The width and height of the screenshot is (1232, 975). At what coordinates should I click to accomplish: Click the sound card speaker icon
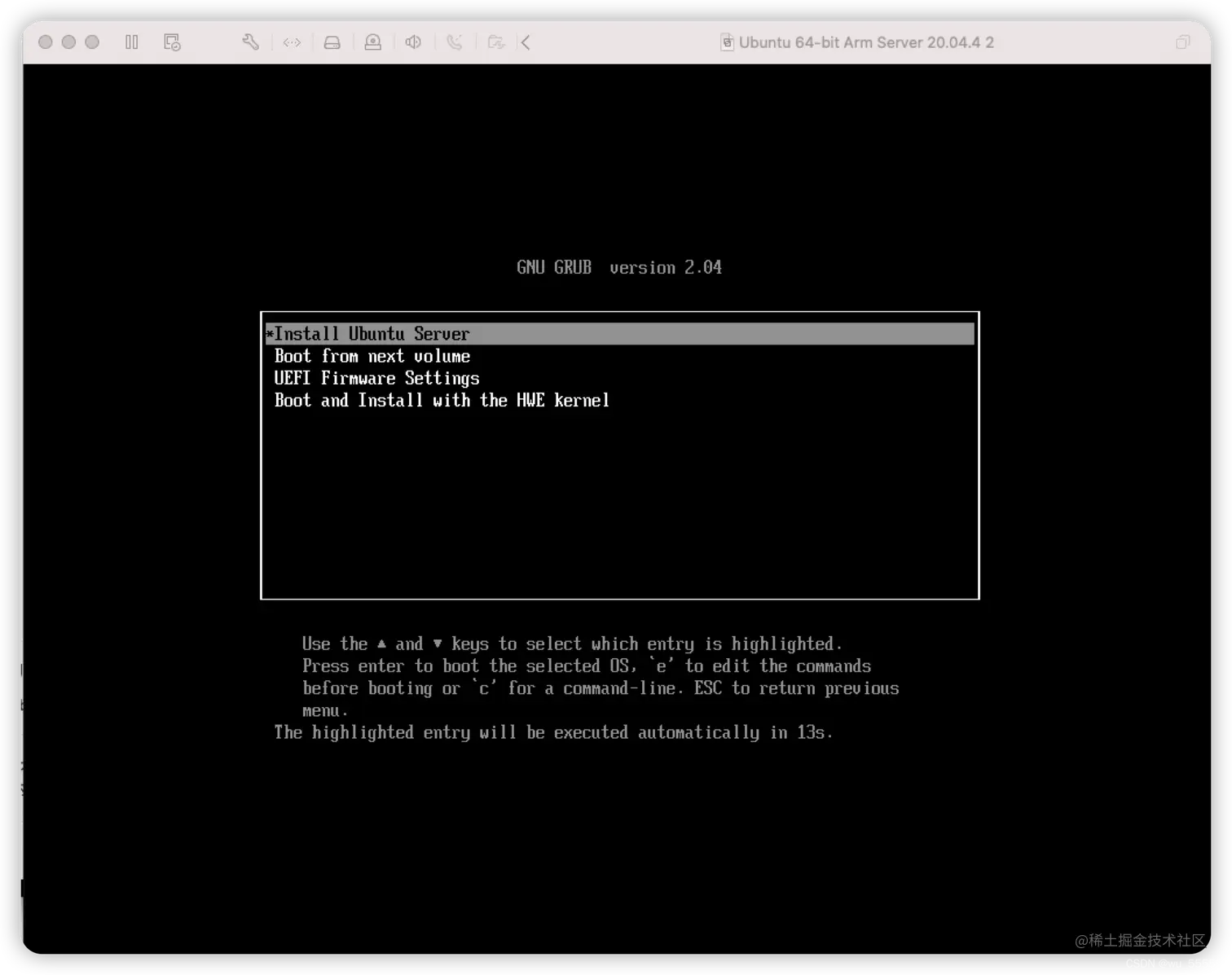tap(413, 42)
